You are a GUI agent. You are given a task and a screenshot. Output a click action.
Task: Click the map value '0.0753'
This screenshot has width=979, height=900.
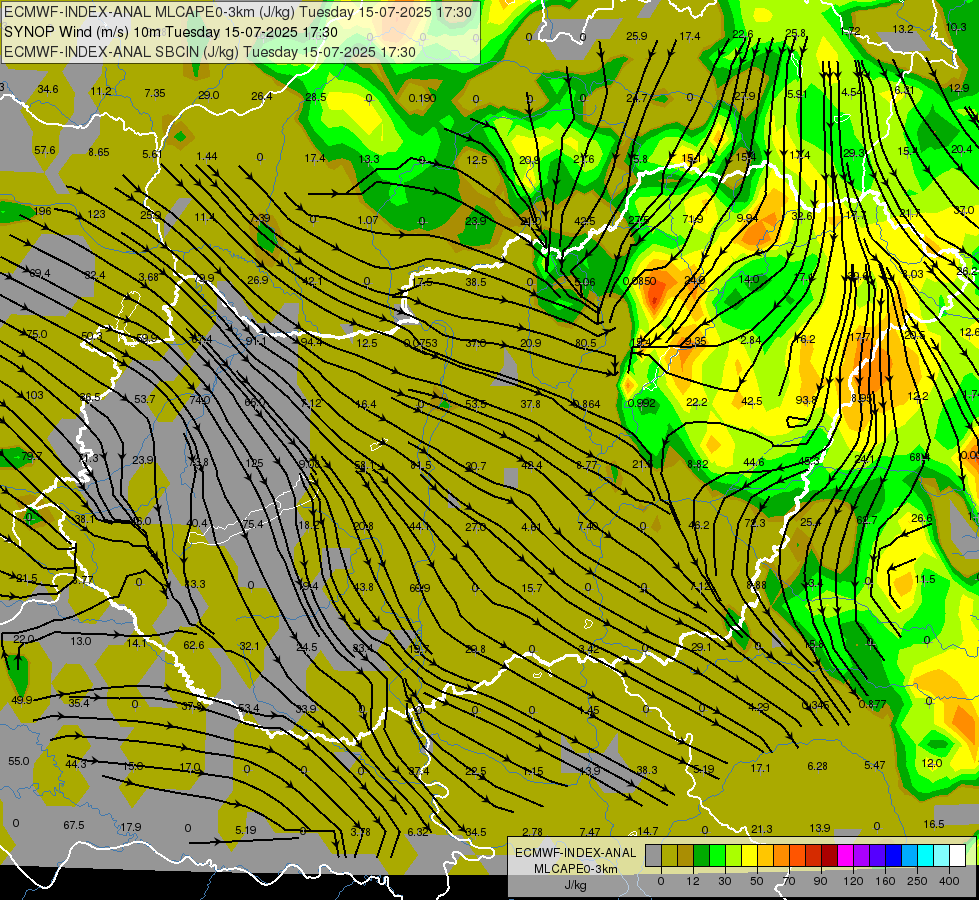(420, 343)
